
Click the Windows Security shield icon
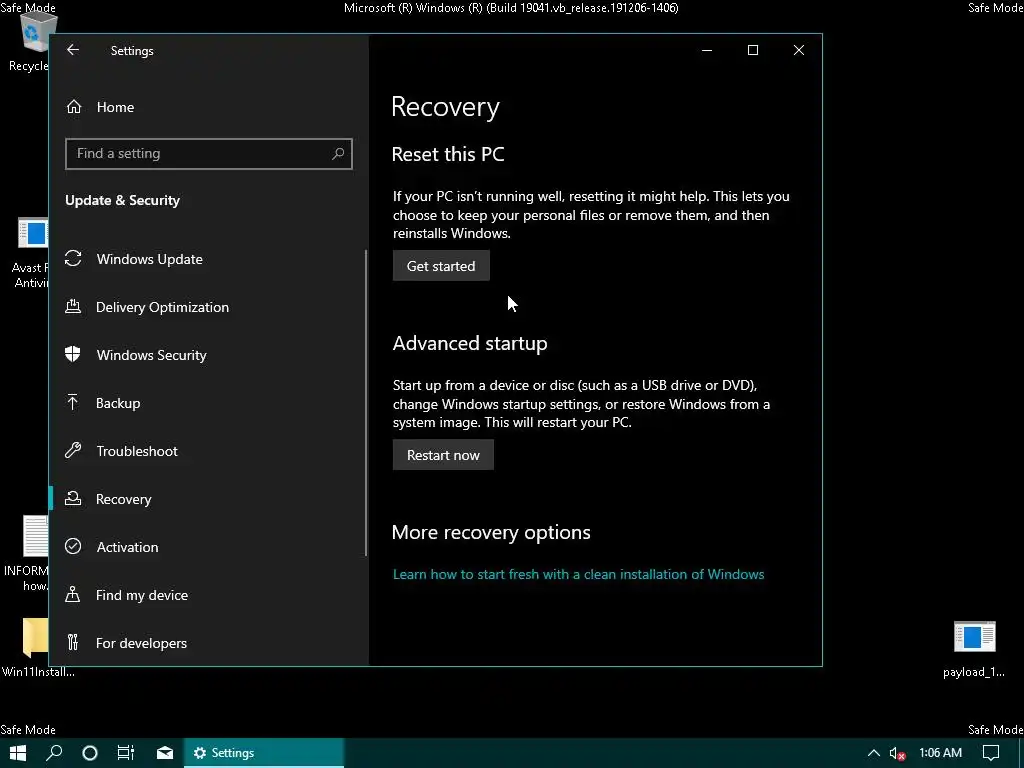coord(73,354)
